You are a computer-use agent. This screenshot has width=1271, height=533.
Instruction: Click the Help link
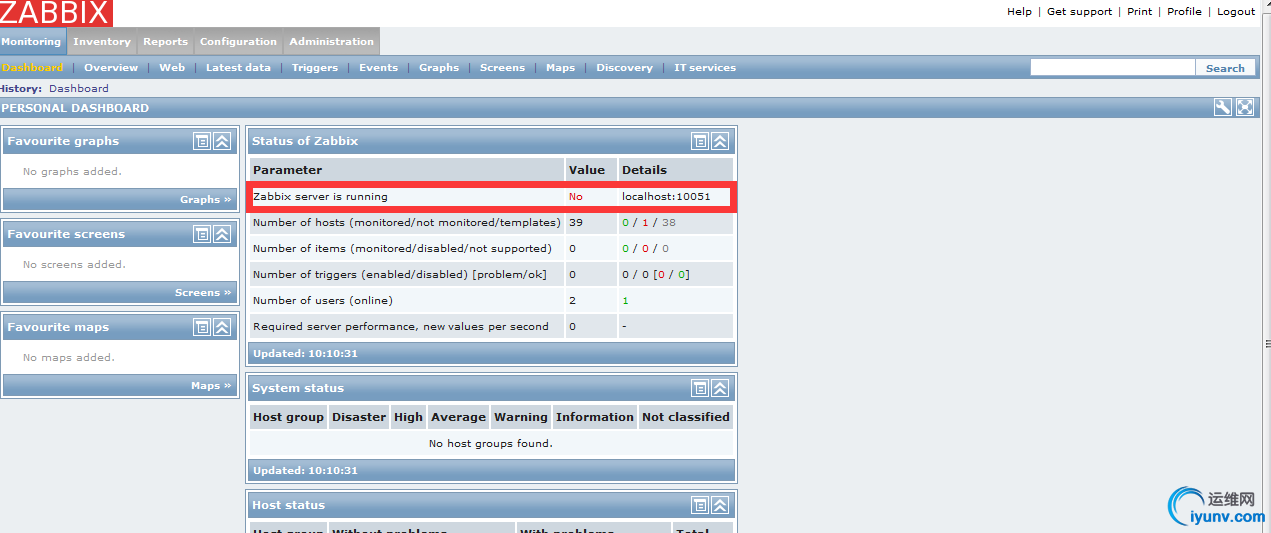coord(1019,12)
